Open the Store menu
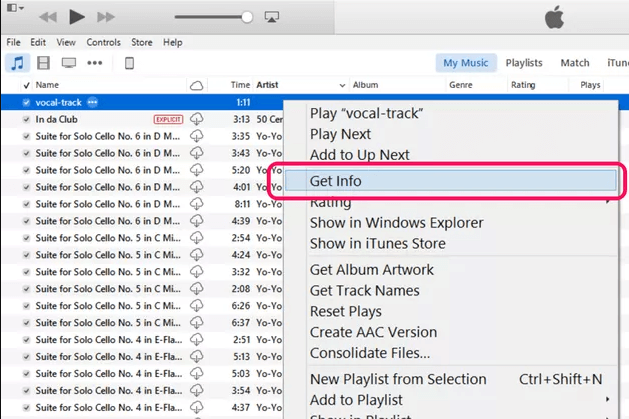629x419 pixels. click(x=142, y=42)
